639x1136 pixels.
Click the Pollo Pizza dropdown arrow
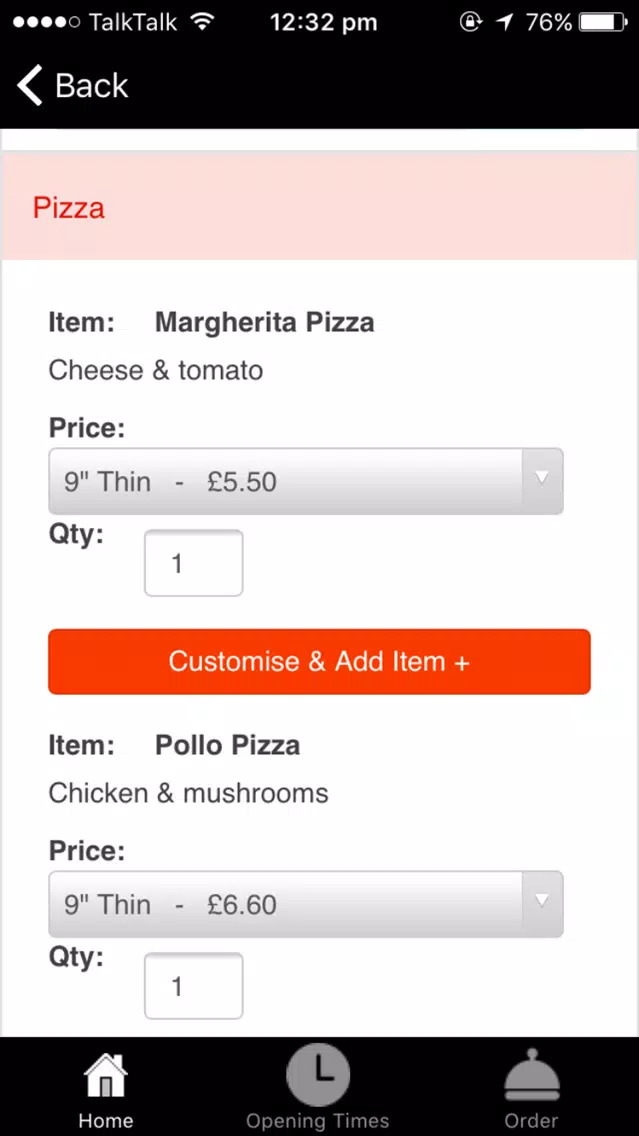tap(542, 901)
